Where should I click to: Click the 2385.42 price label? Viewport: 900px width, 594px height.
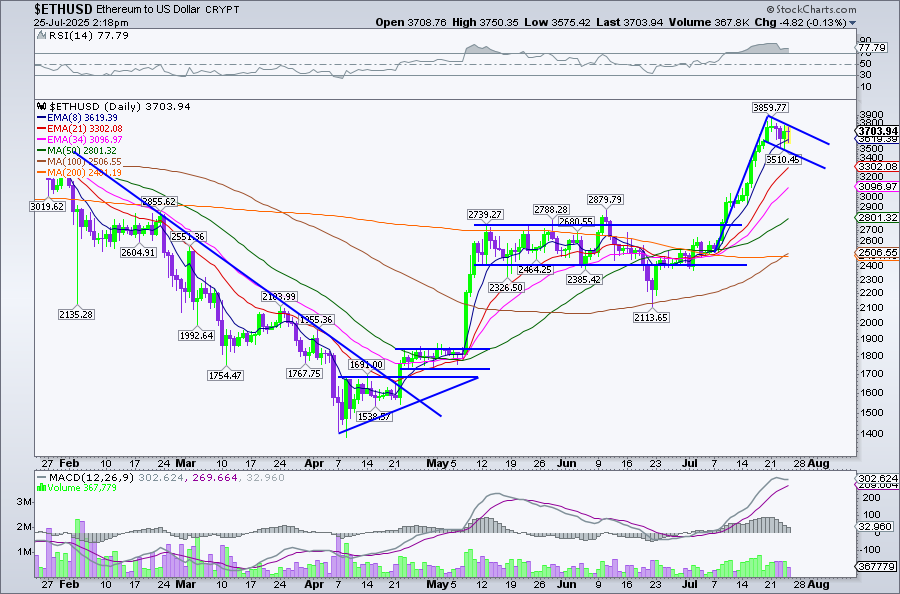pyautogui.click(x=584, y=279)
